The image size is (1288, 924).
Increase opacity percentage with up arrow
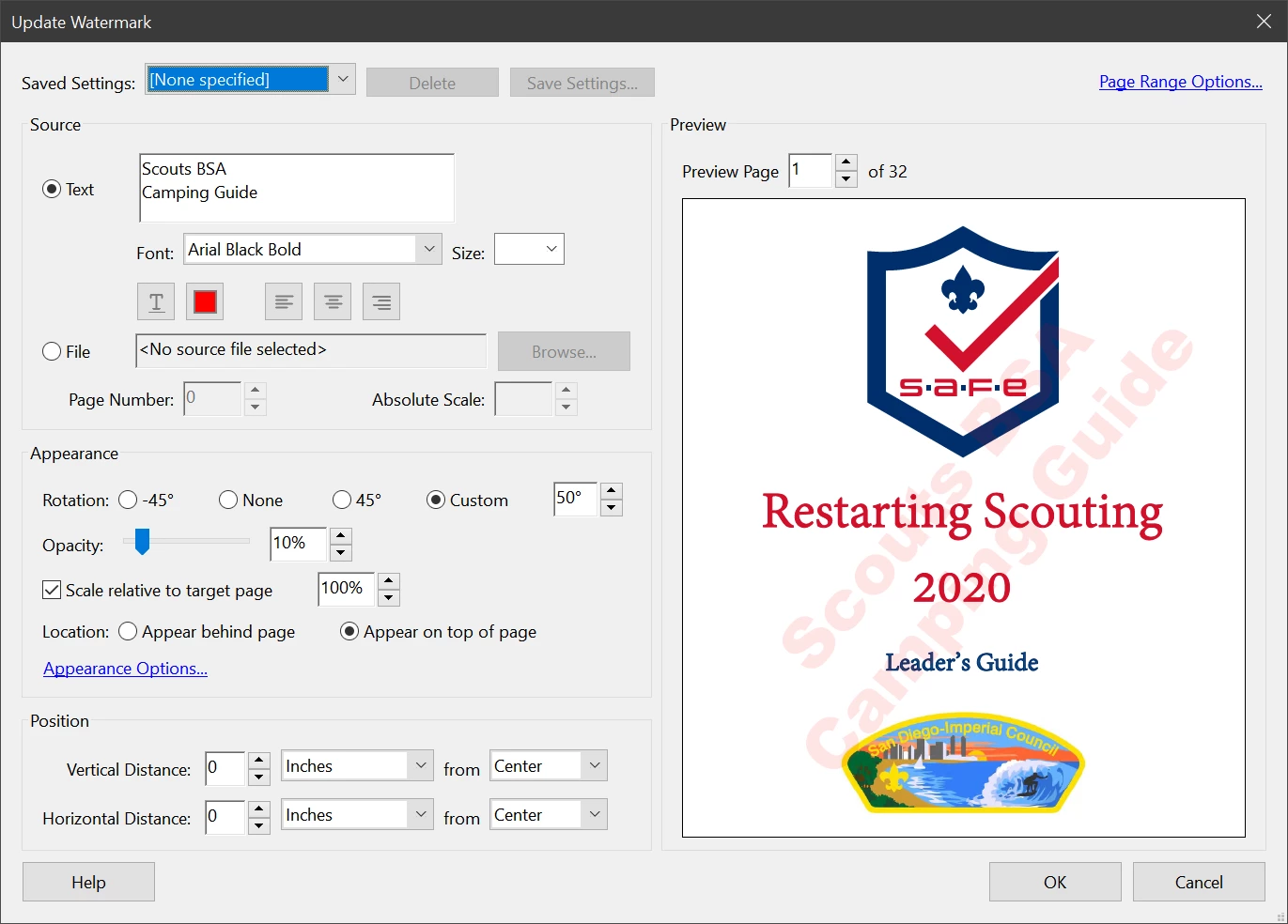point(341,535)
